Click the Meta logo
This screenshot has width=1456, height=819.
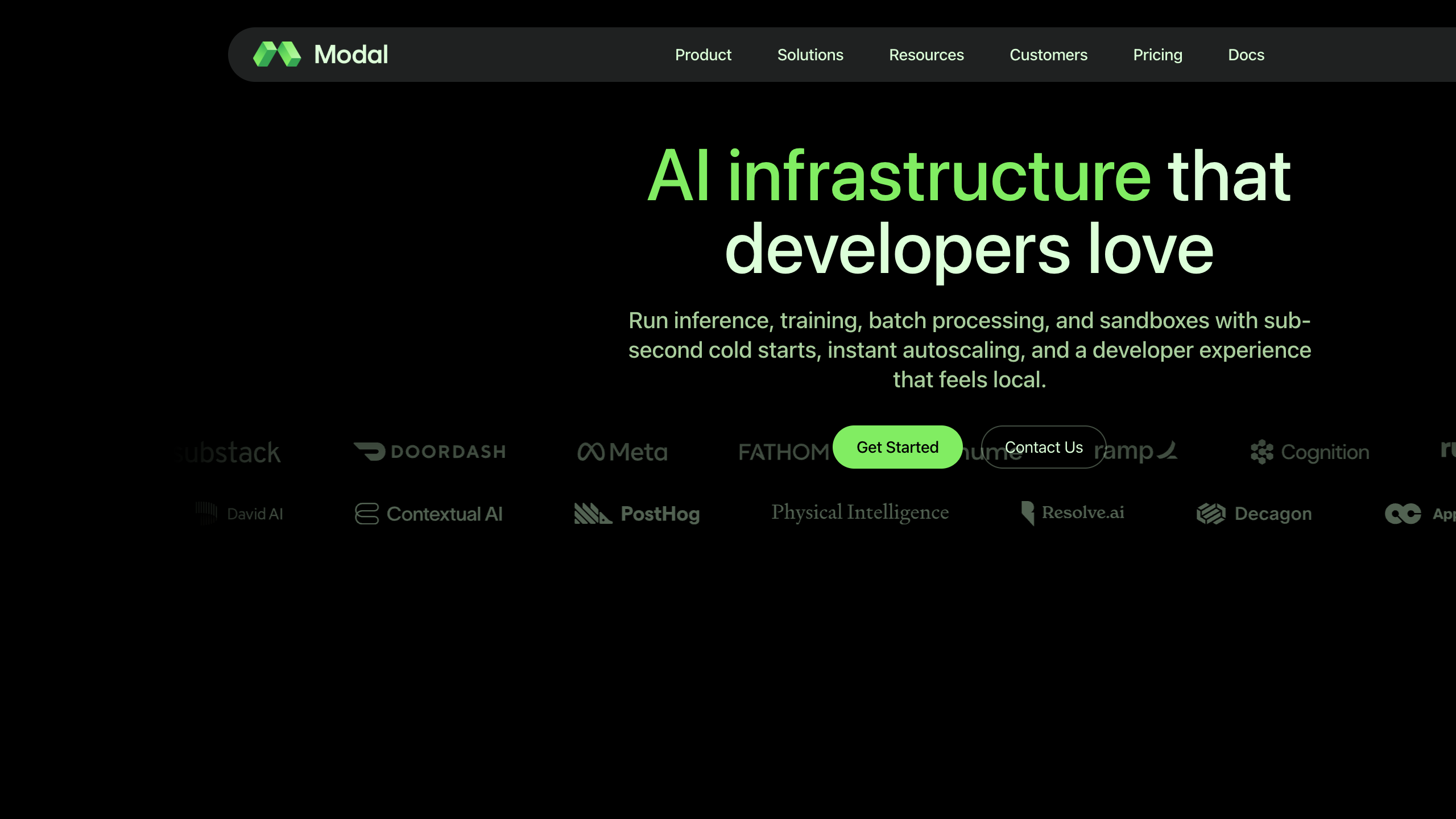(x=622, y=452)
